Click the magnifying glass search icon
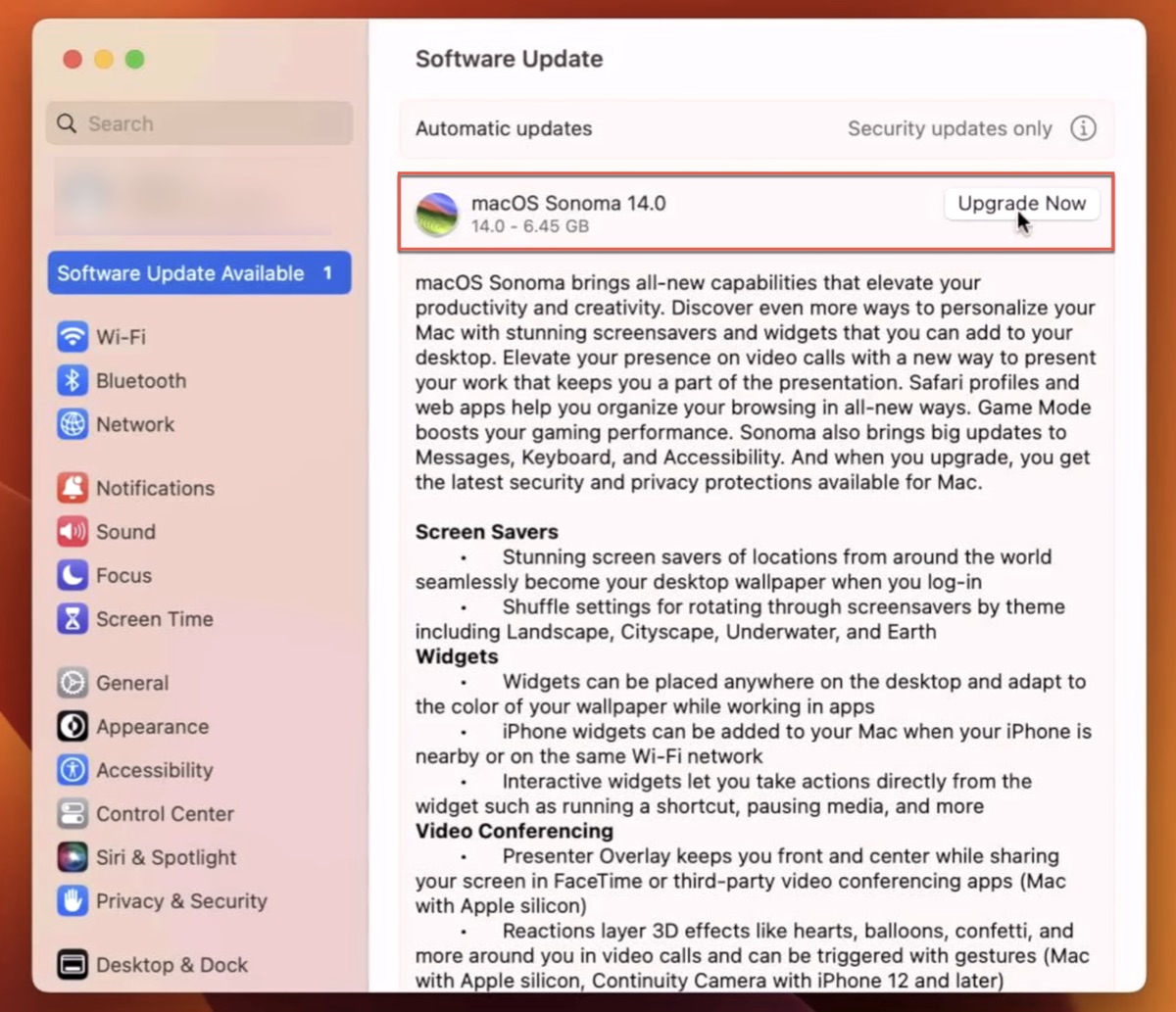The image size is (1176, 1012). 67,123
